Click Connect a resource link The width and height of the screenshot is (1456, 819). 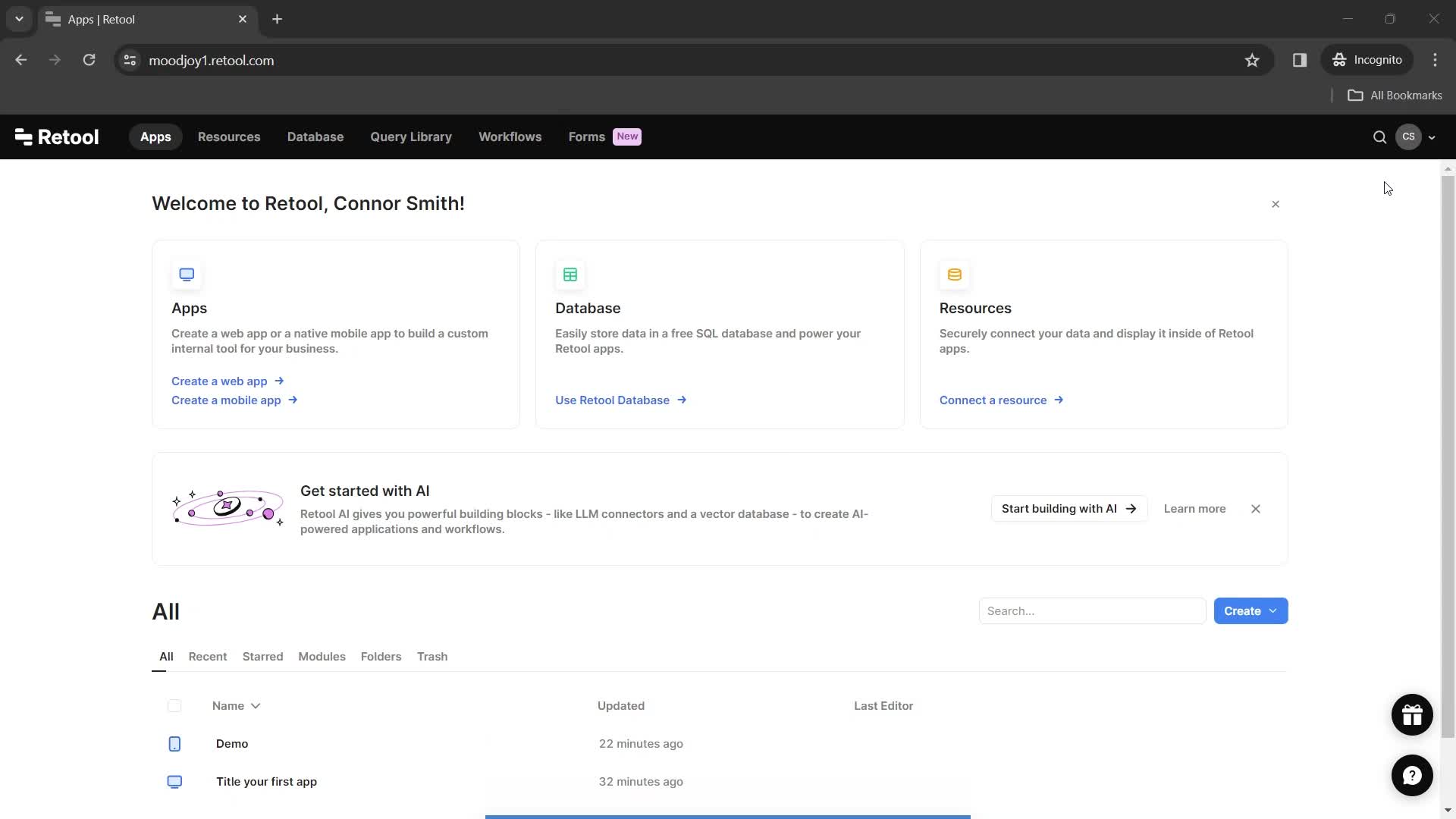pyautogui.click(x=1001, y=400)
